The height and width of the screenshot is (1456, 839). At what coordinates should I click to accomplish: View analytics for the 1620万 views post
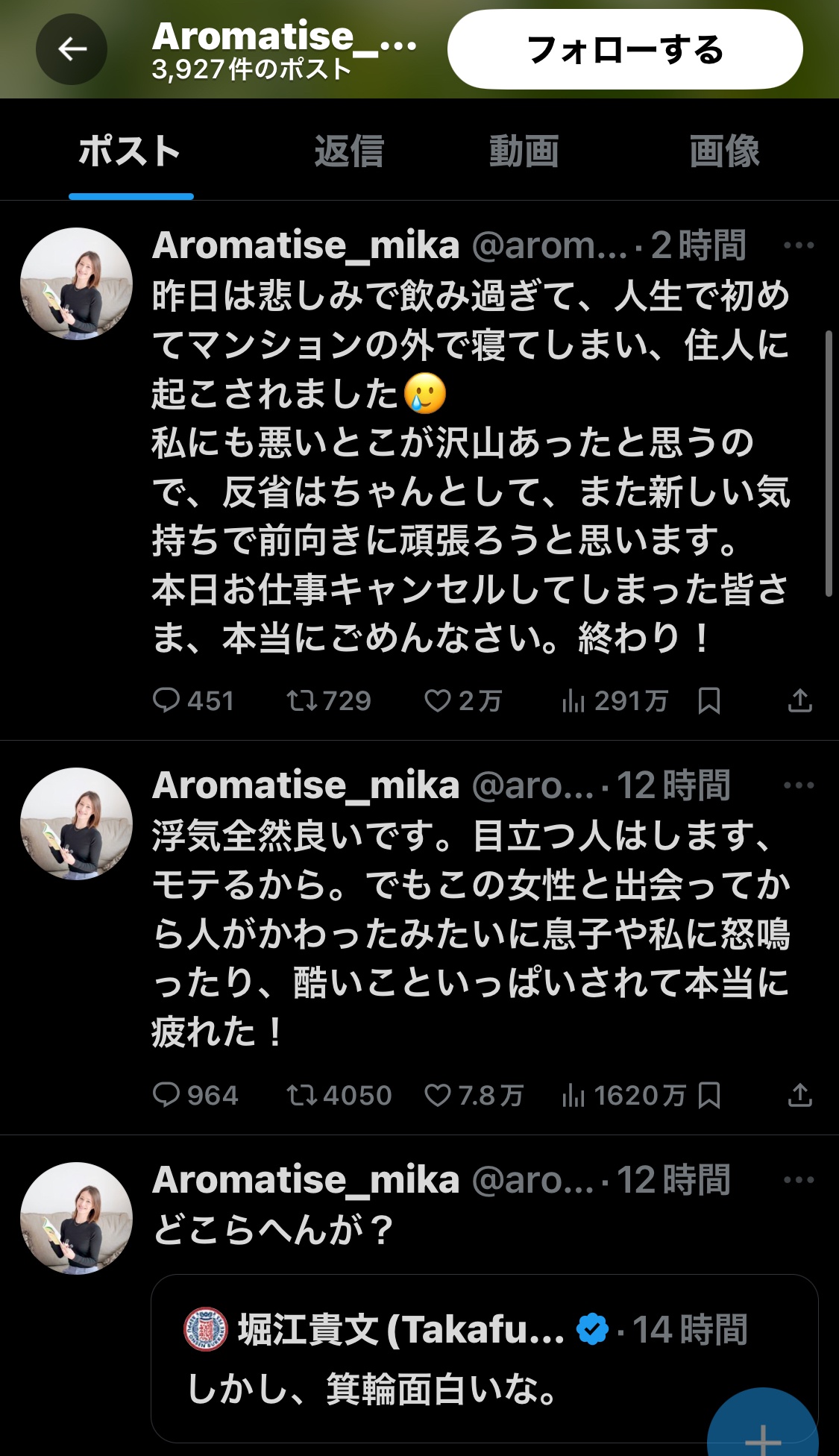[574, 1095]
